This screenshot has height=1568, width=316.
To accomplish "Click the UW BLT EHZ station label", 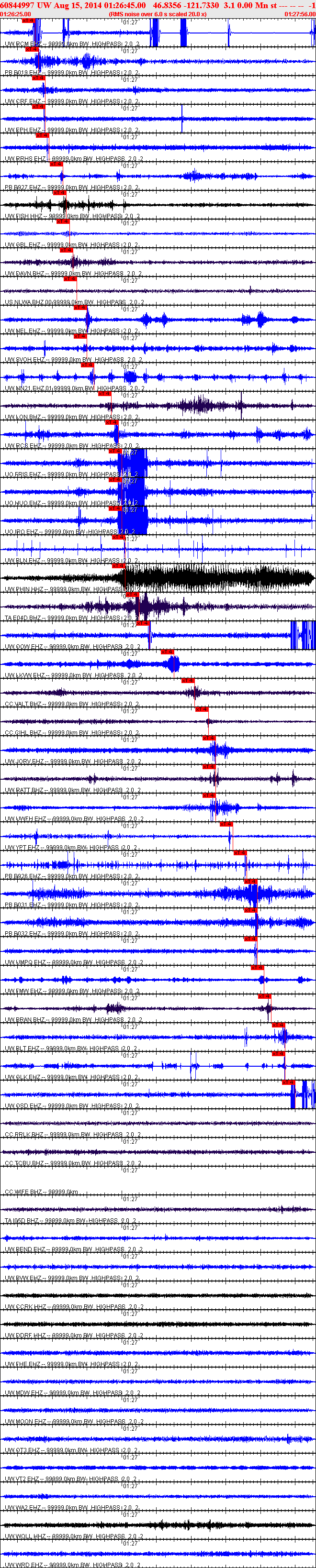I will 71,1049.
